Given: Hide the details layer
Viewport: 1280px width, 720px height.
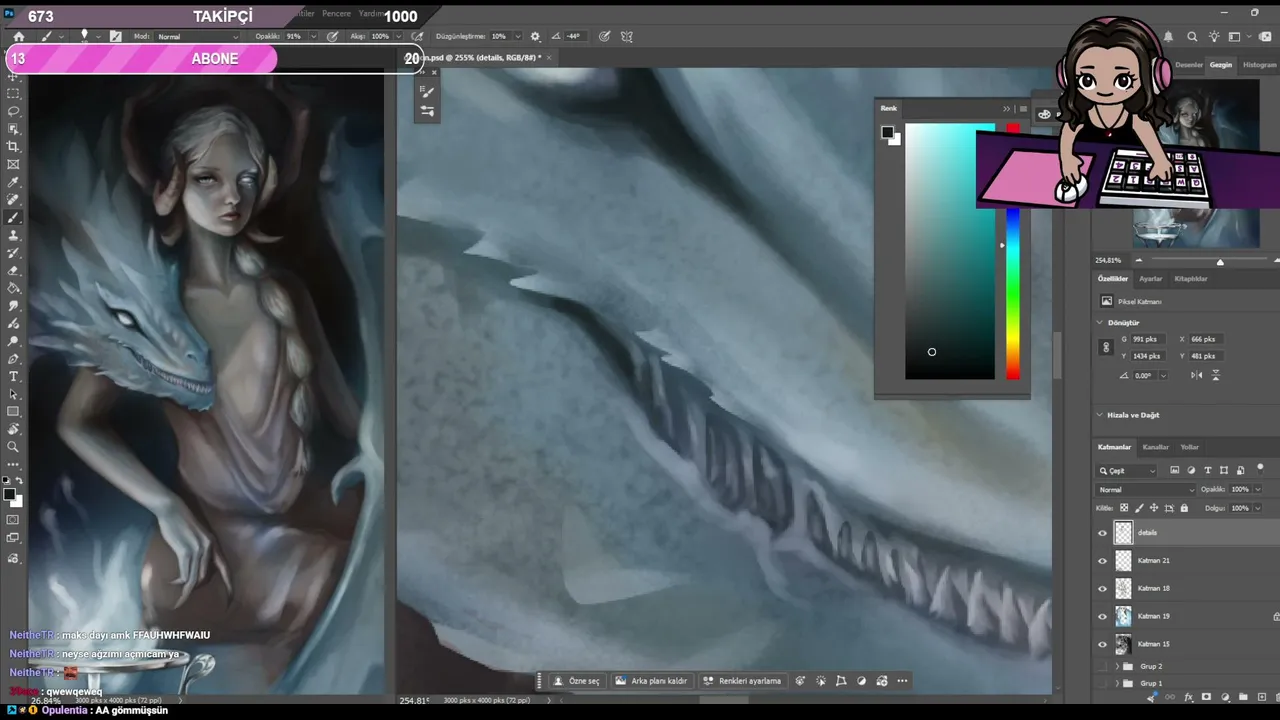Looking at the screenshot, I should 1103,533.
